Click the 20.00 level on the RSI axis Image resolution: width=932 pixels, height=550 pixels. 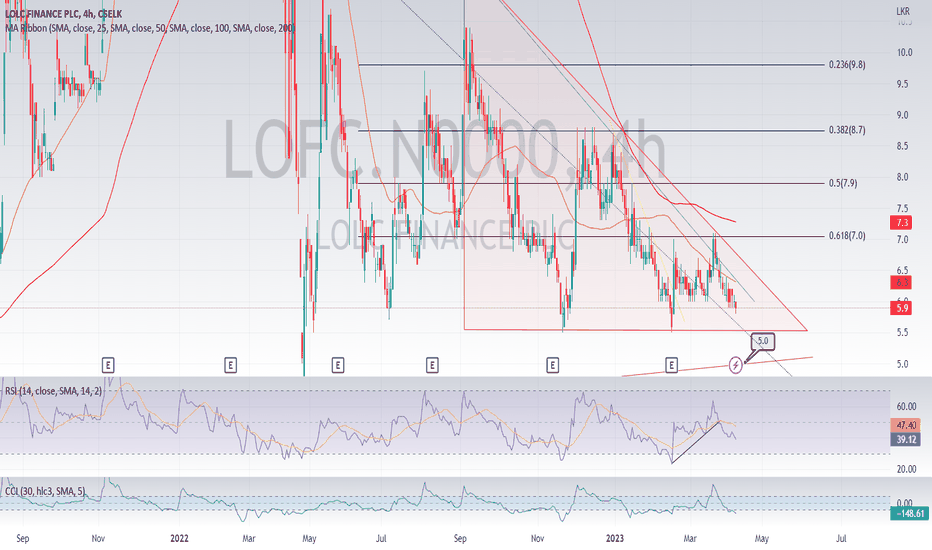[x=906, y=469]
